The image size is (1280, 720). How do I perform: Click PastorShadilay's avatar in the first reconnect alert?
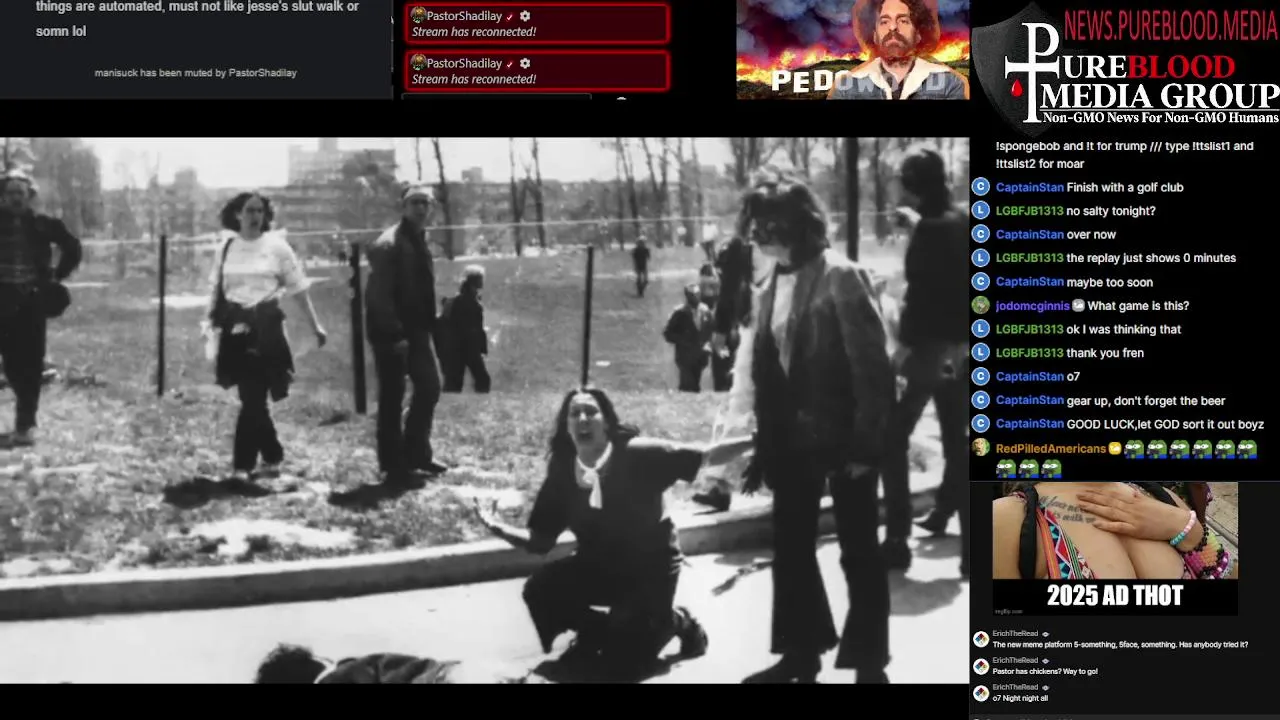coord(418,15)
